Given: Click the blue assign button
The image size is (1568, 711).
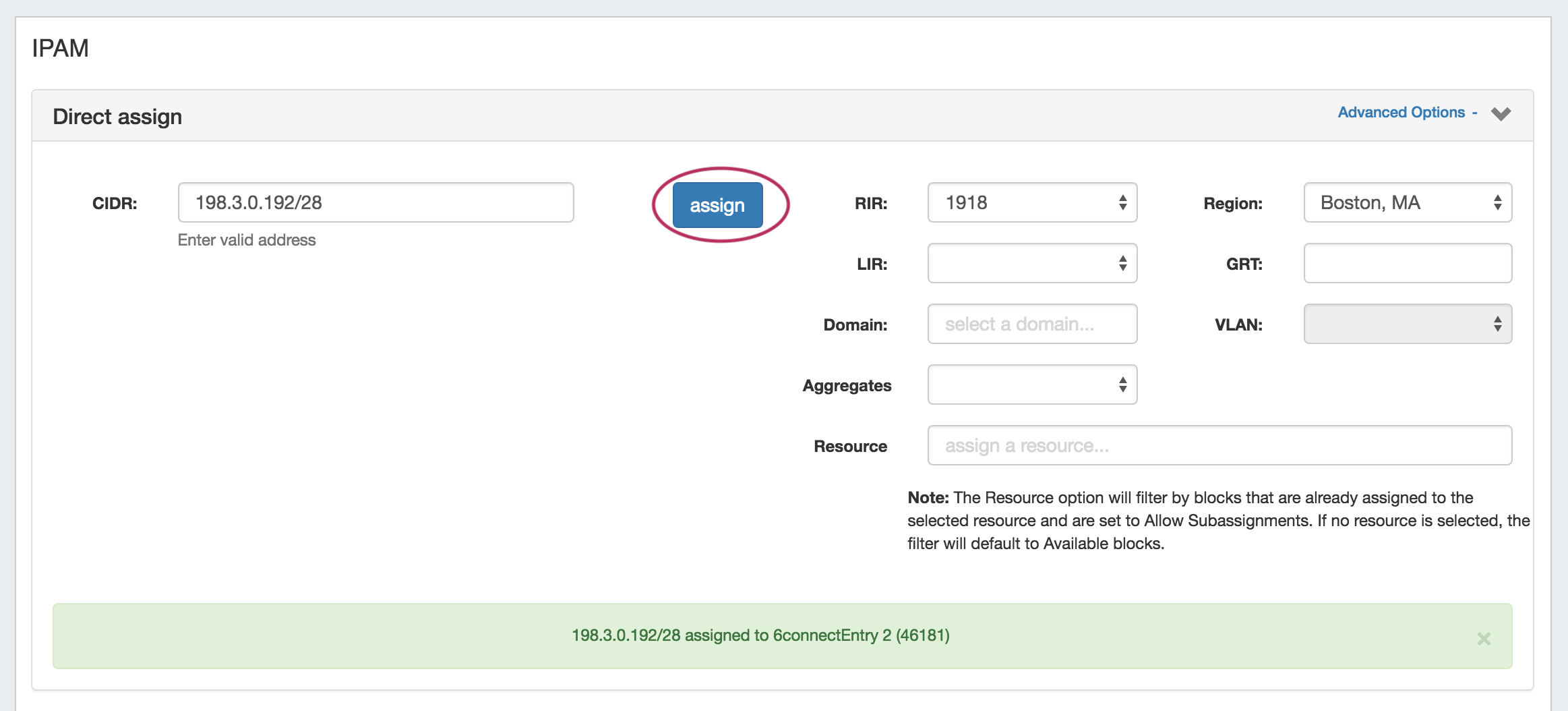Looking at the screenshot, I should [x=717, y=205].
